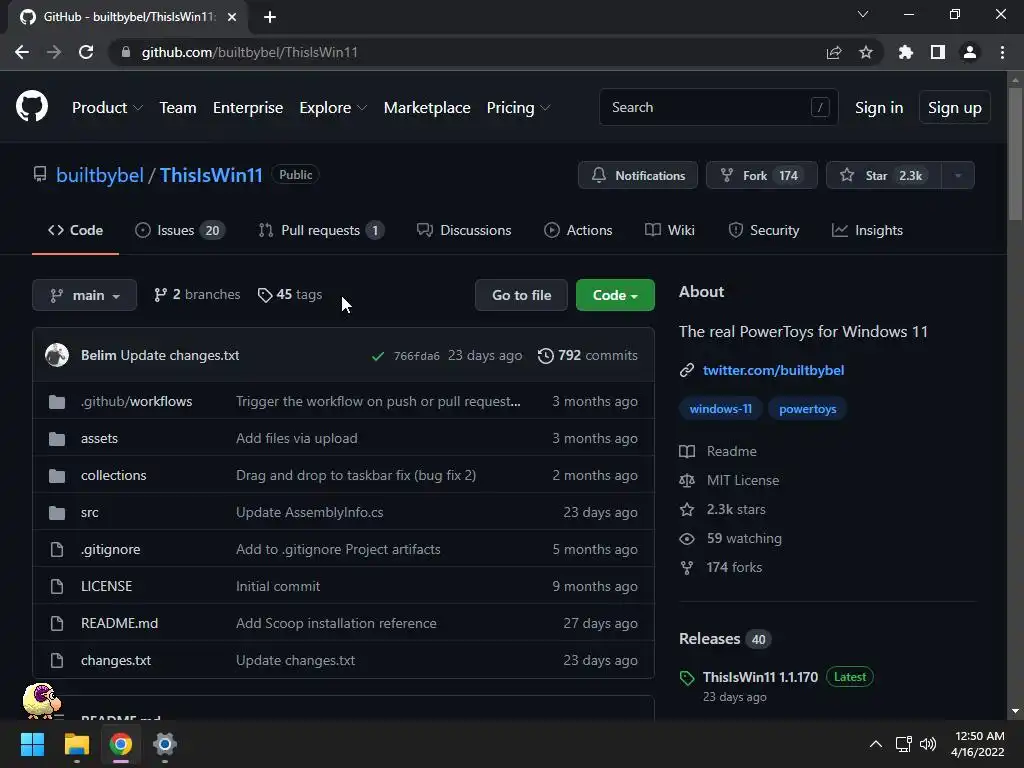Click Sign up button
The height and width of the screenshot is (768, 1024).
pyautogui.click(x=955, y=108)
